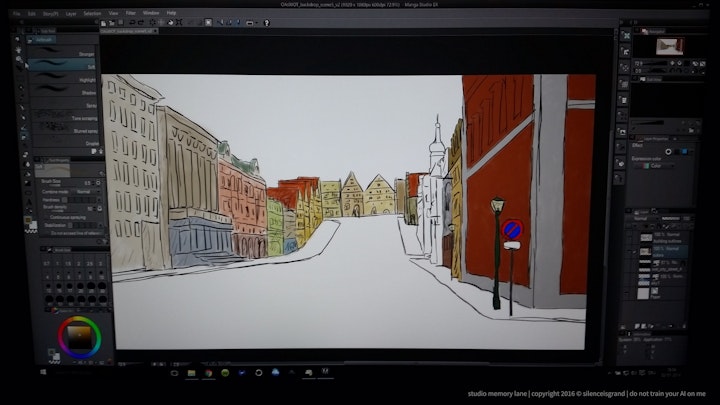The image size is (720, 405).
Task: Toggle the Continuous spraying checkbox
Action: click(x=46, y=216)
